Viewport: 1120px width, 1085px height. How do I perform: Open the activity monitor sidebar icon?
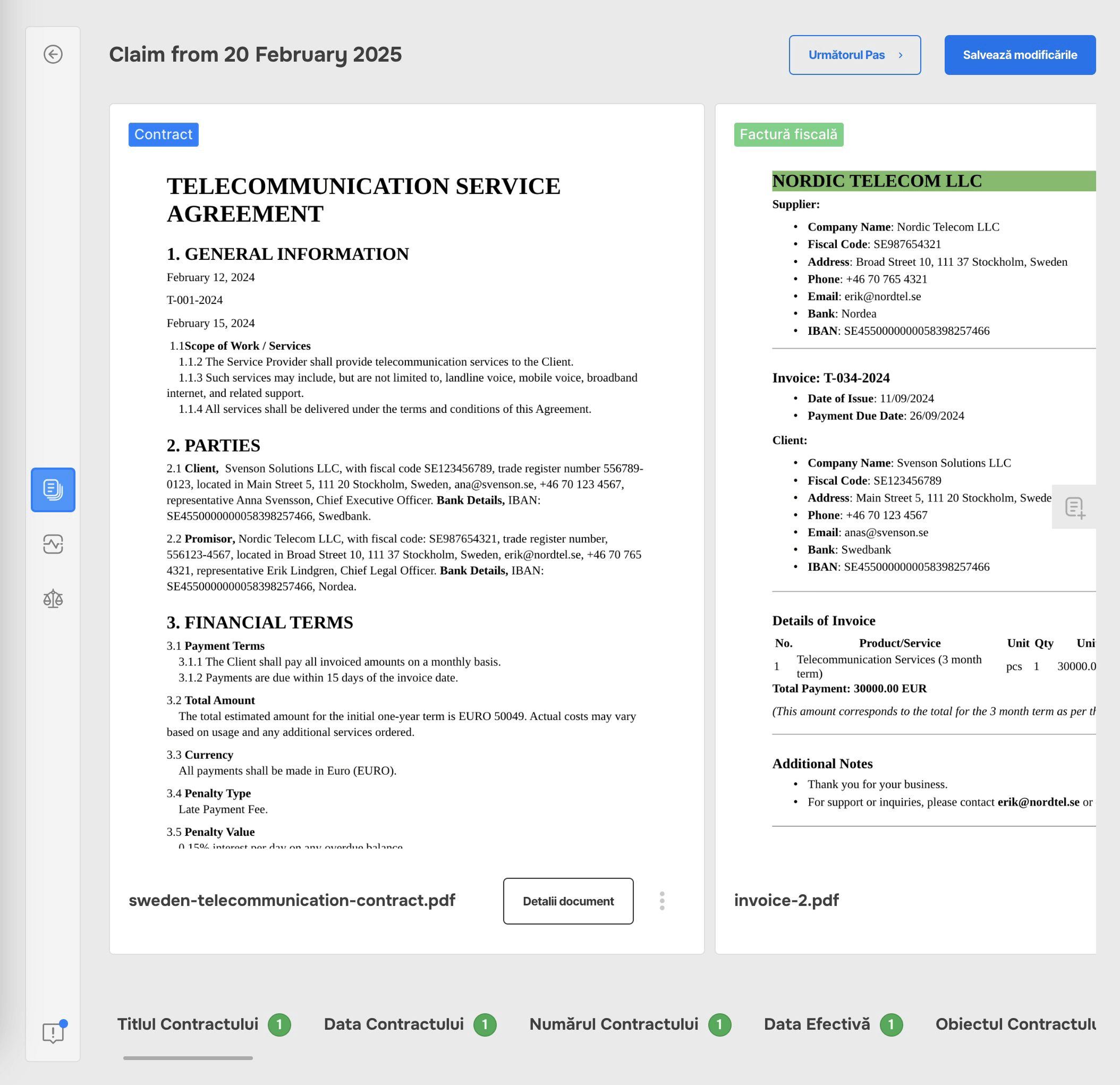pos(53,544)
